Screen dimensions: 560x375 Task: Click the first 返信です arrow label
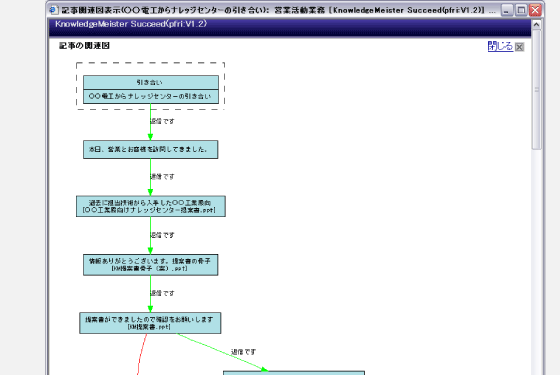point(162,121)
